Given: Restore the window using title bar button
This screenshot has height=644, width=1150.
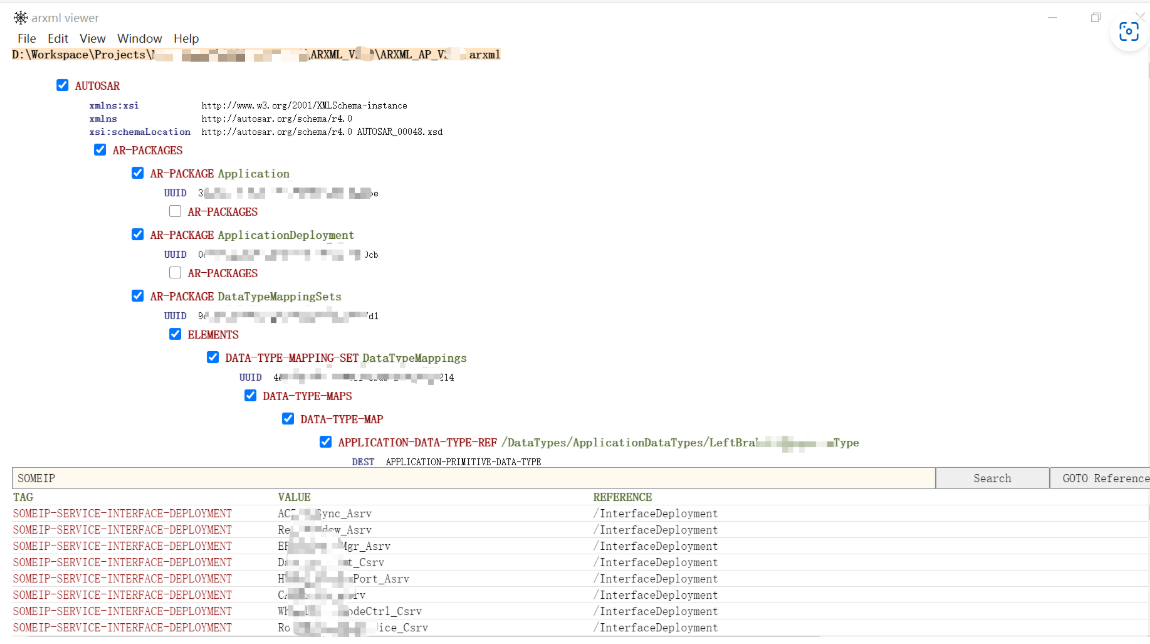Looking at the screenshot, I should coord(1096,18).
